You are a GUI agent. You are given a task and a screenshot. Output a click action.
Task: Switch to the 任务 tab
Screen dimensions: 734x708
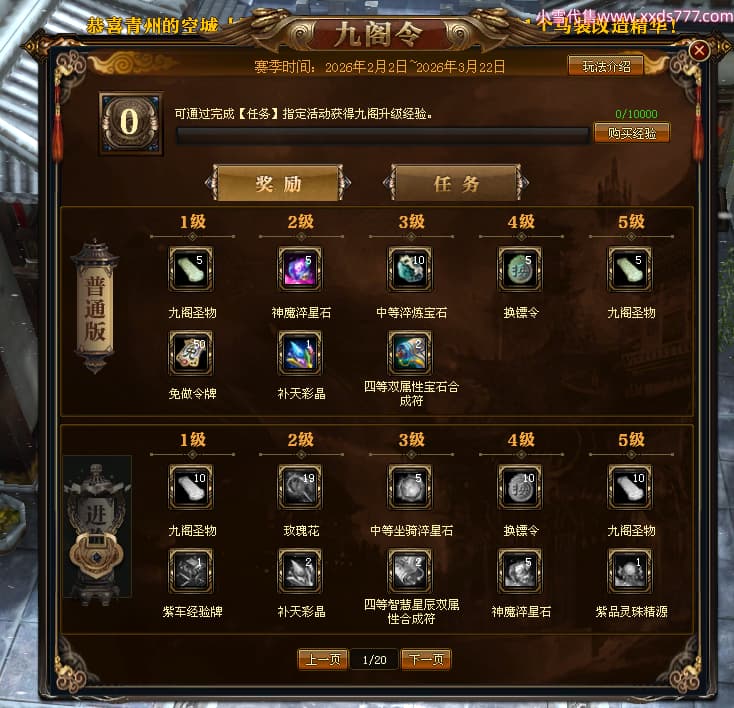click(x=456, y=183)
